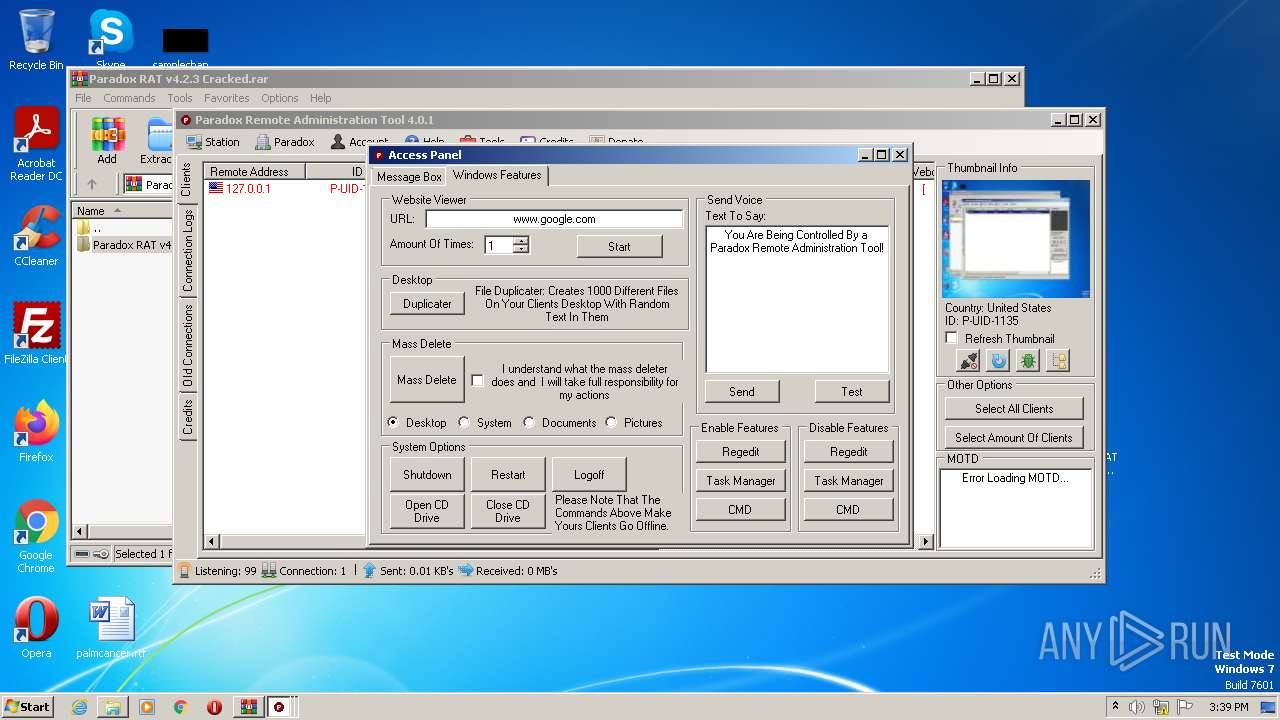
Task: Click left arrow of client list scrollbar
Action: coord(211,542)
